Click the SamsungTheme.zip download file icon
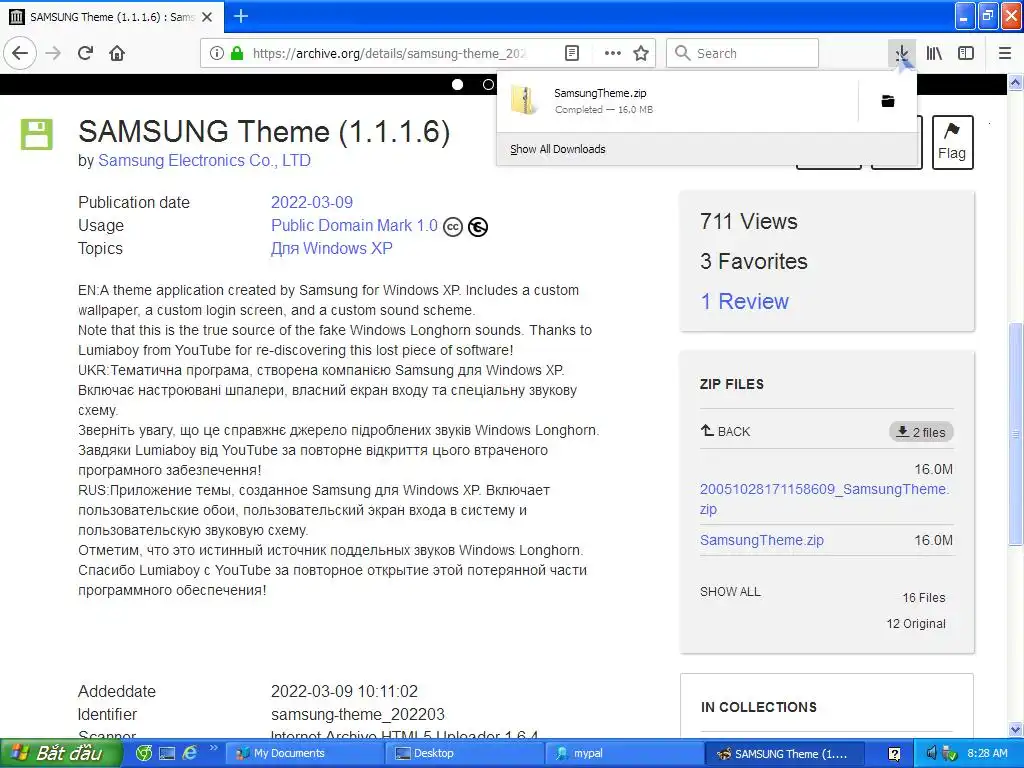Screen dimensions: 1024x768 tap(523, 101)
